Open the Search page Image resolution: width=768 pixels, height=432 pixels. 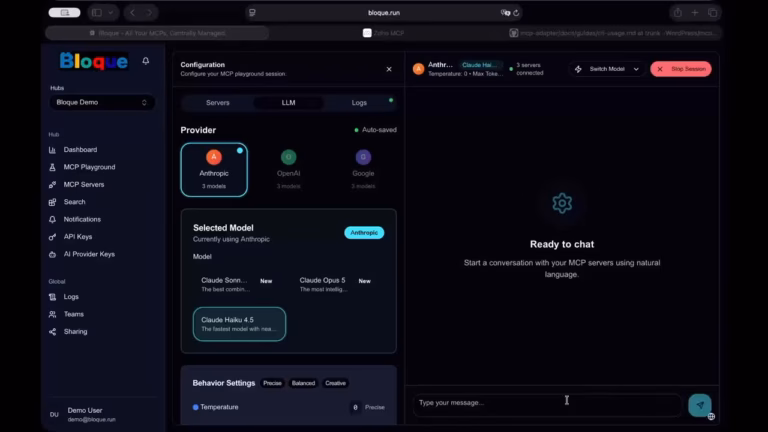click(x=74, y=202)
